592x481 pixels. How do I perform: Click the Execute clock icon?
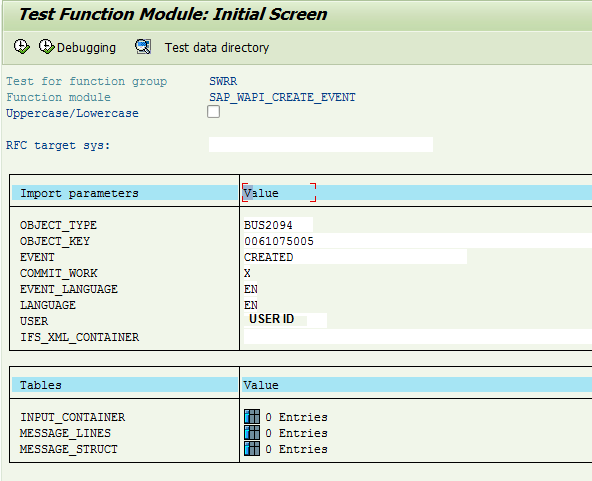pos(22,47)
